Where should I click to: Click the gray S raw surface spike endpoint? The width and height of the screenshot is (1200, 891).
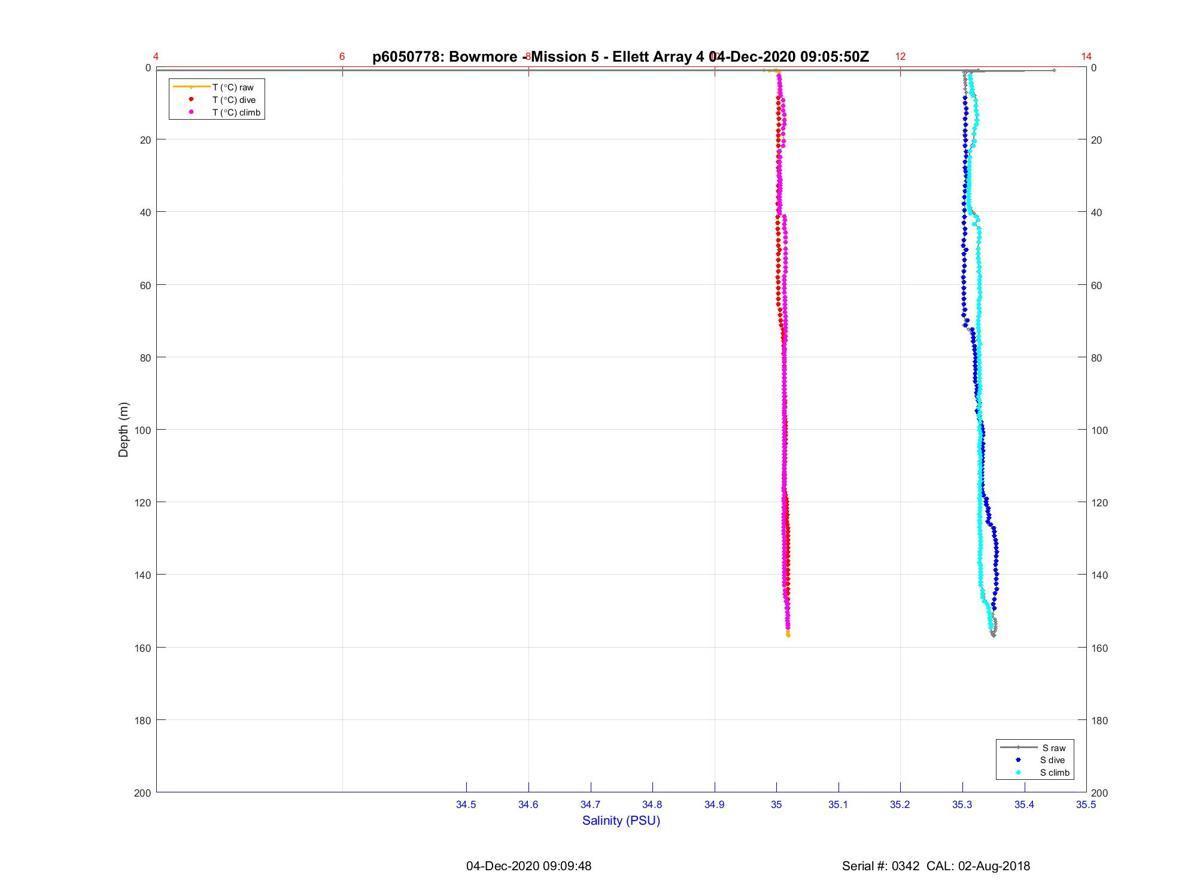click(1054, 70)
